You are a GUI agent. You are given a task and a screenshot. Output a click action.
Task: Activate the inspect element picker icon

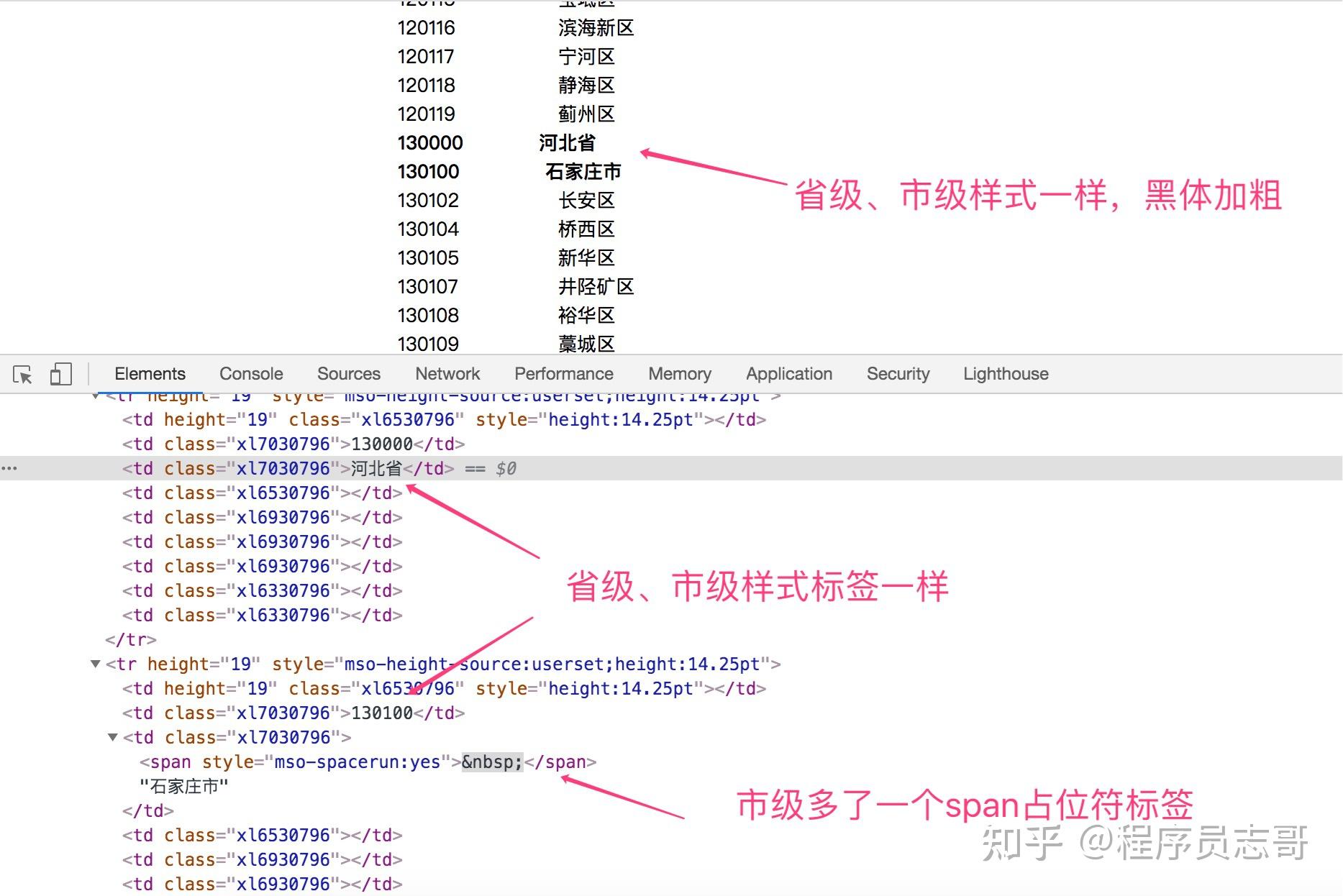click(22, 375)
